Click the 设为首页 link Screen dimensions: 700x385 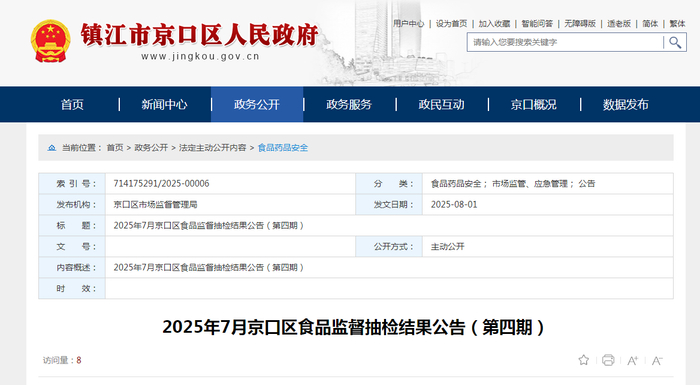[451, 24]
